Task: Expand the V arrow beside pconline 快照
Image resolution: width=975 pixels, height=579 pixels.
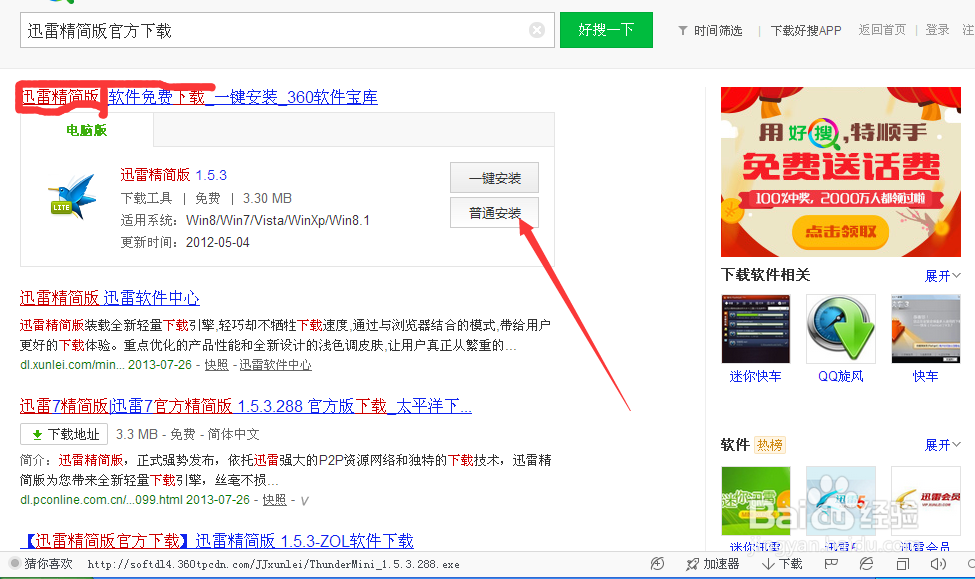Action: (305, 501)
